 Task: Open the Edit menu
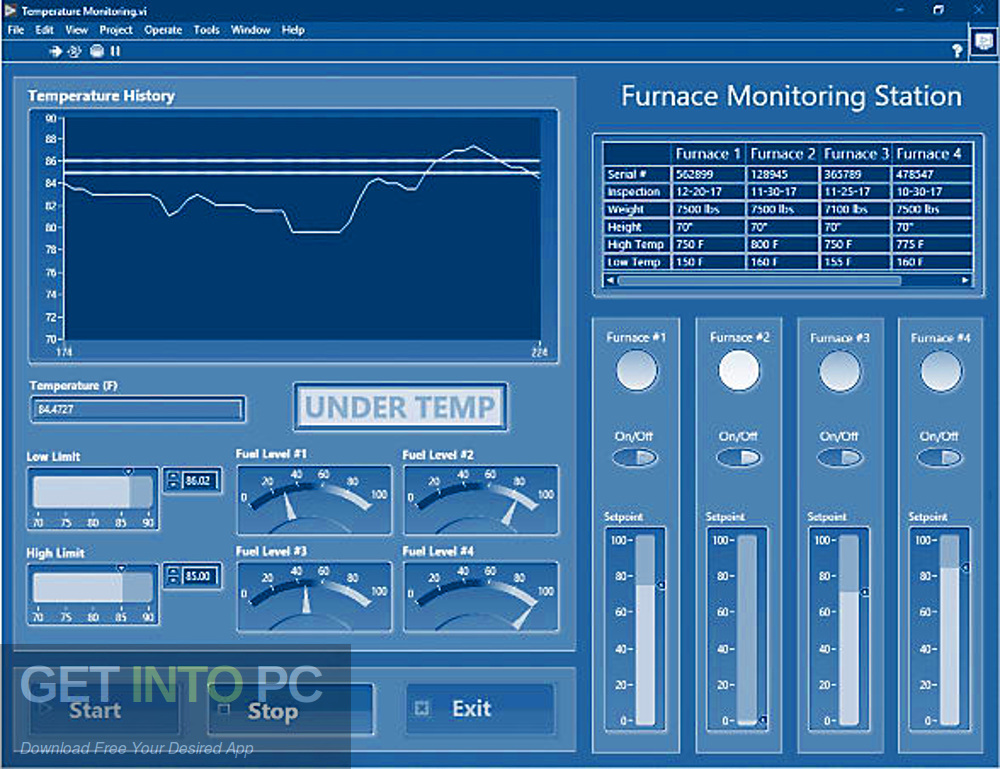44,30
